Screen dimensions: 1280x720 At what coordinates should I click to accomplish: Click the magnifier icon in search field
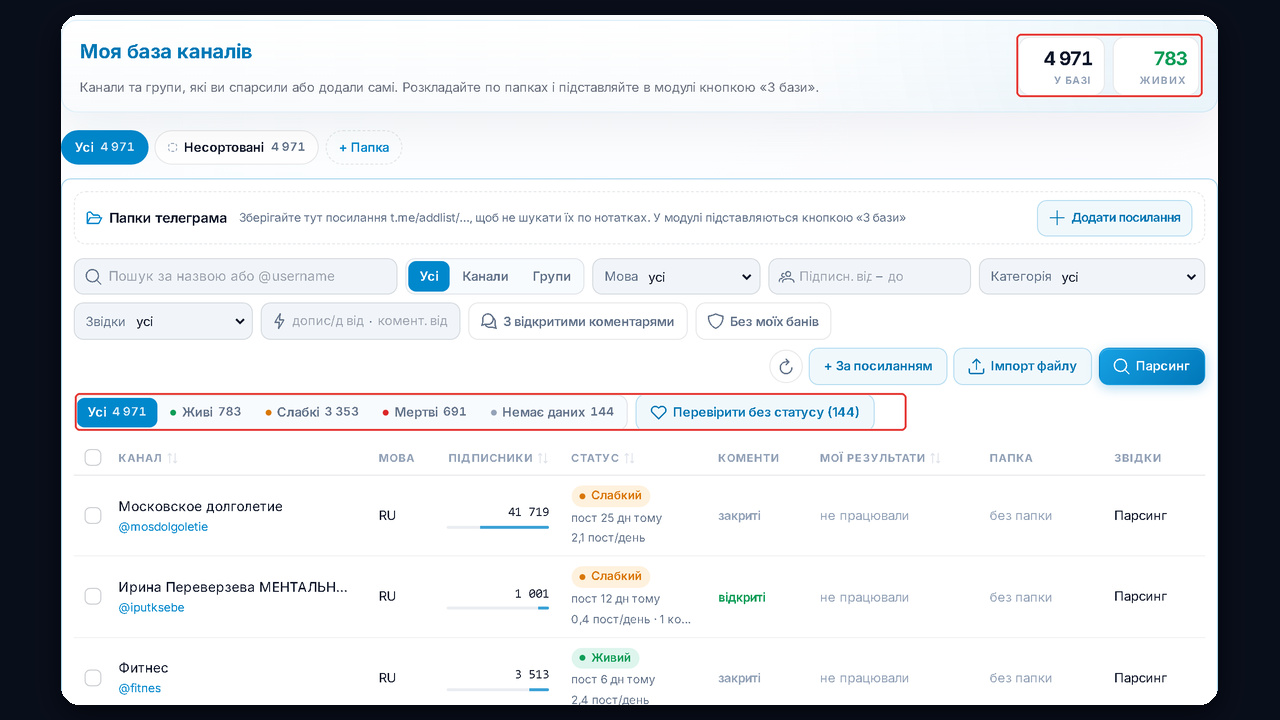pyautogui.click(x=94, y=277)
